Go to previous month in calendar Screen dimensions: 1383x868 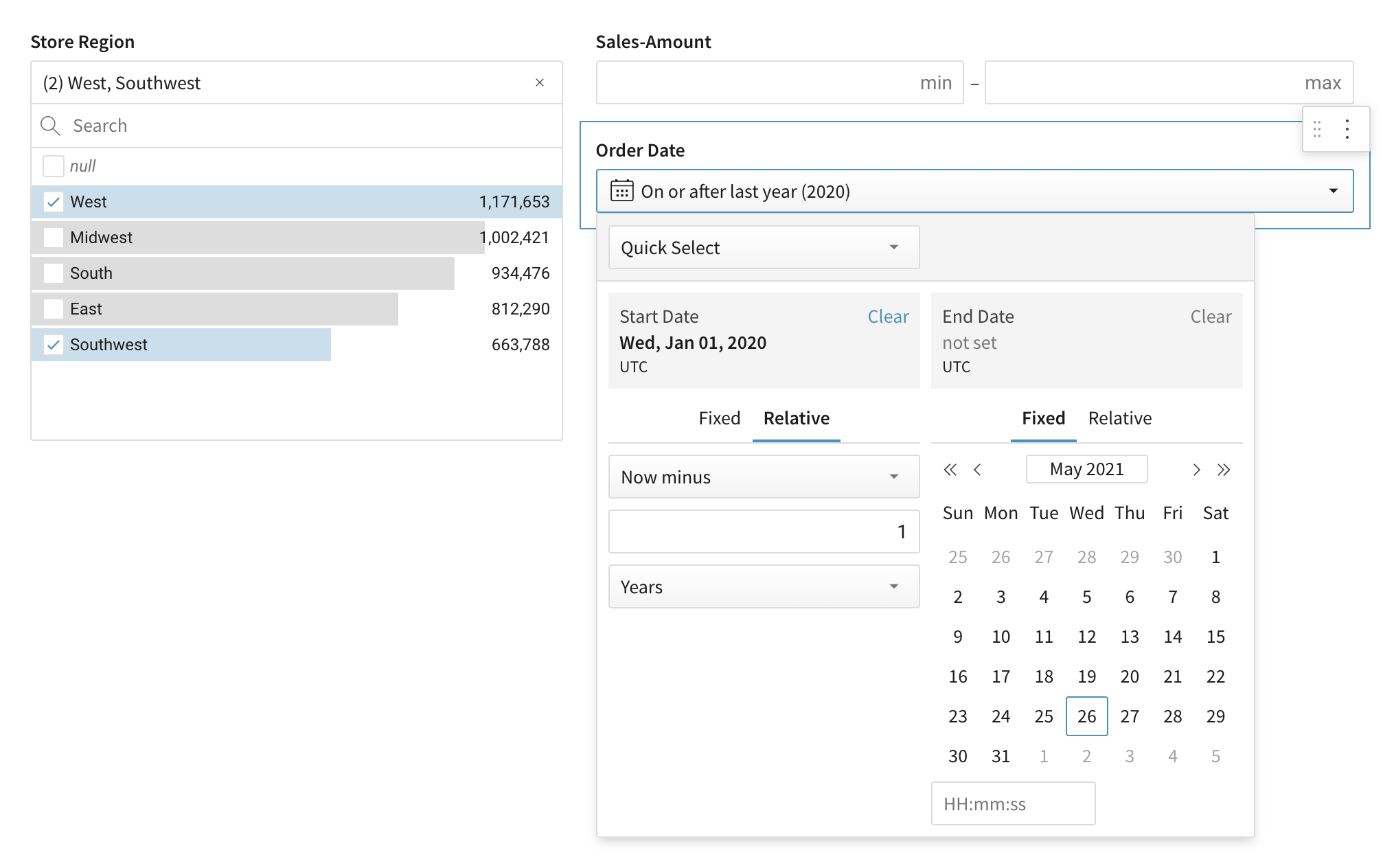pyautogui.click(x=977, y=470)
